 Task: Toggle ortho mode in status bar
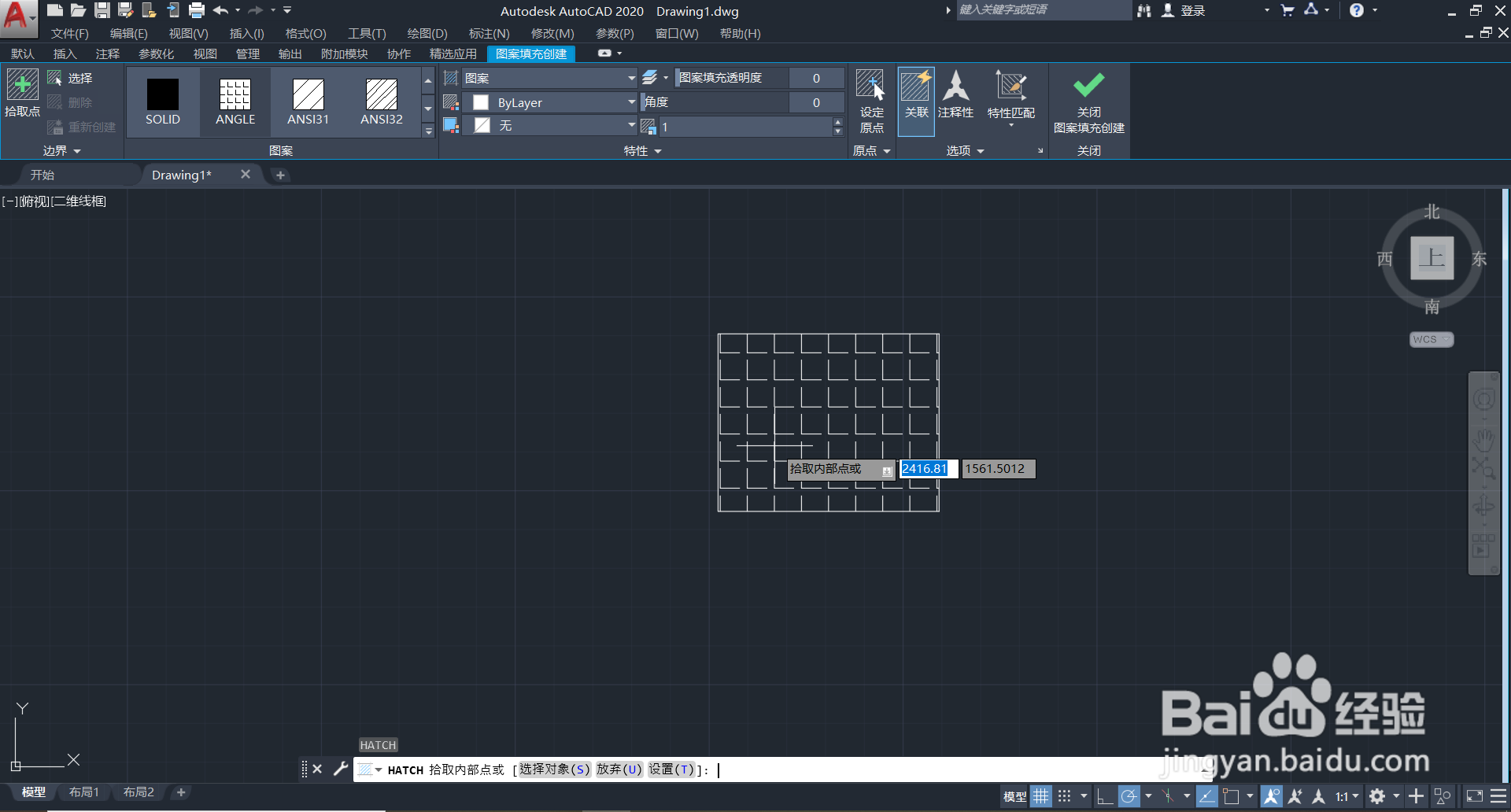(x=1105, y=796)
